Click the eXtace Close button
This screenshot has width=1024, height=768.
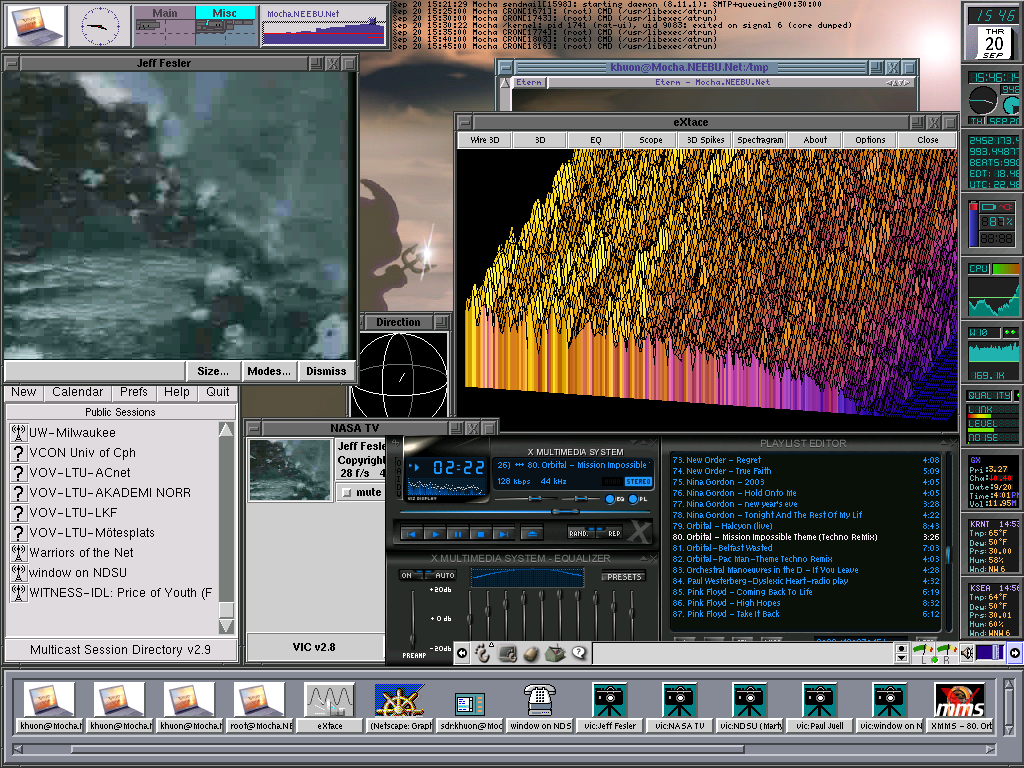pos(927,140)
